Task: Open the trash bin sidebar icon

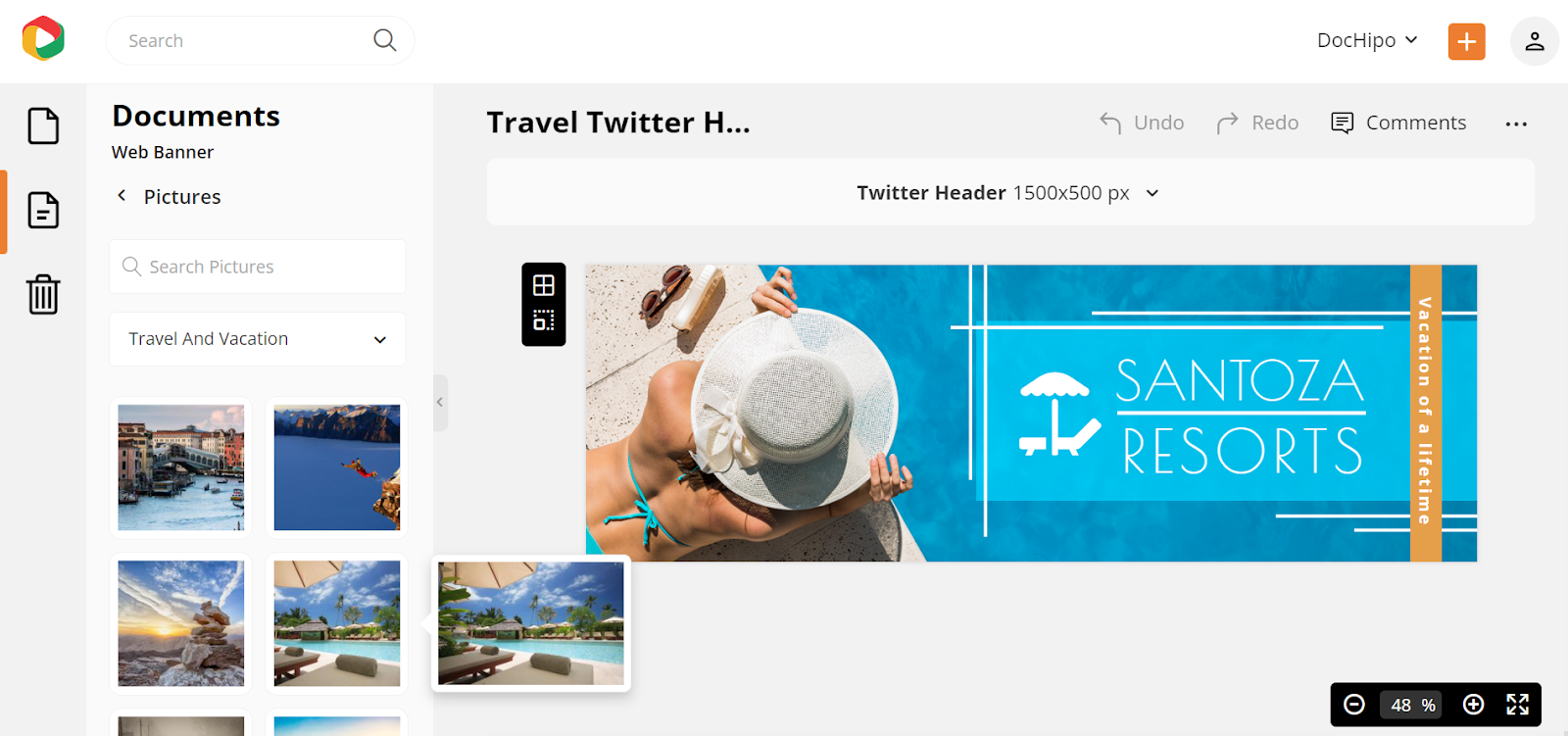Action: pyautogui.click(x=43, y=294)
